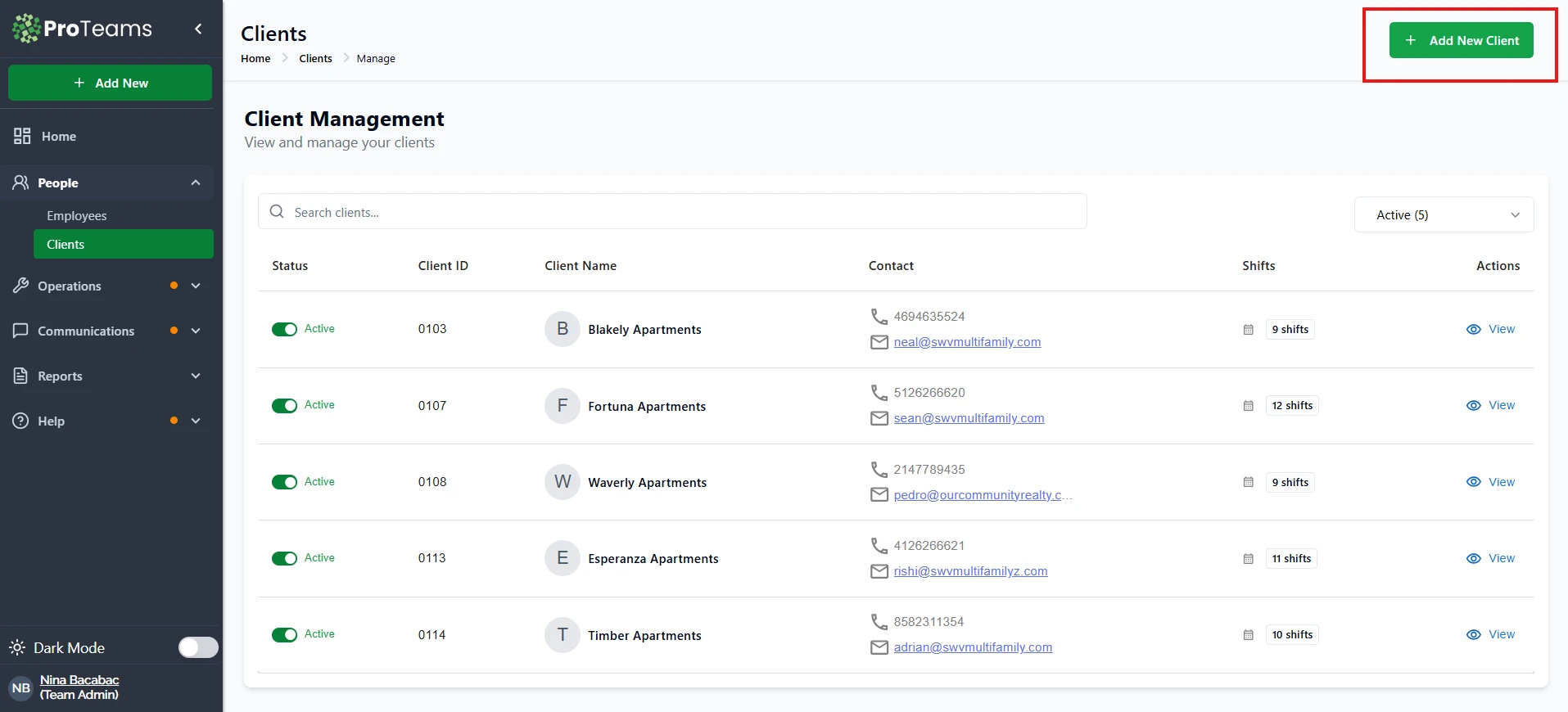Open Employees in the sidebar

pos(77,216)
